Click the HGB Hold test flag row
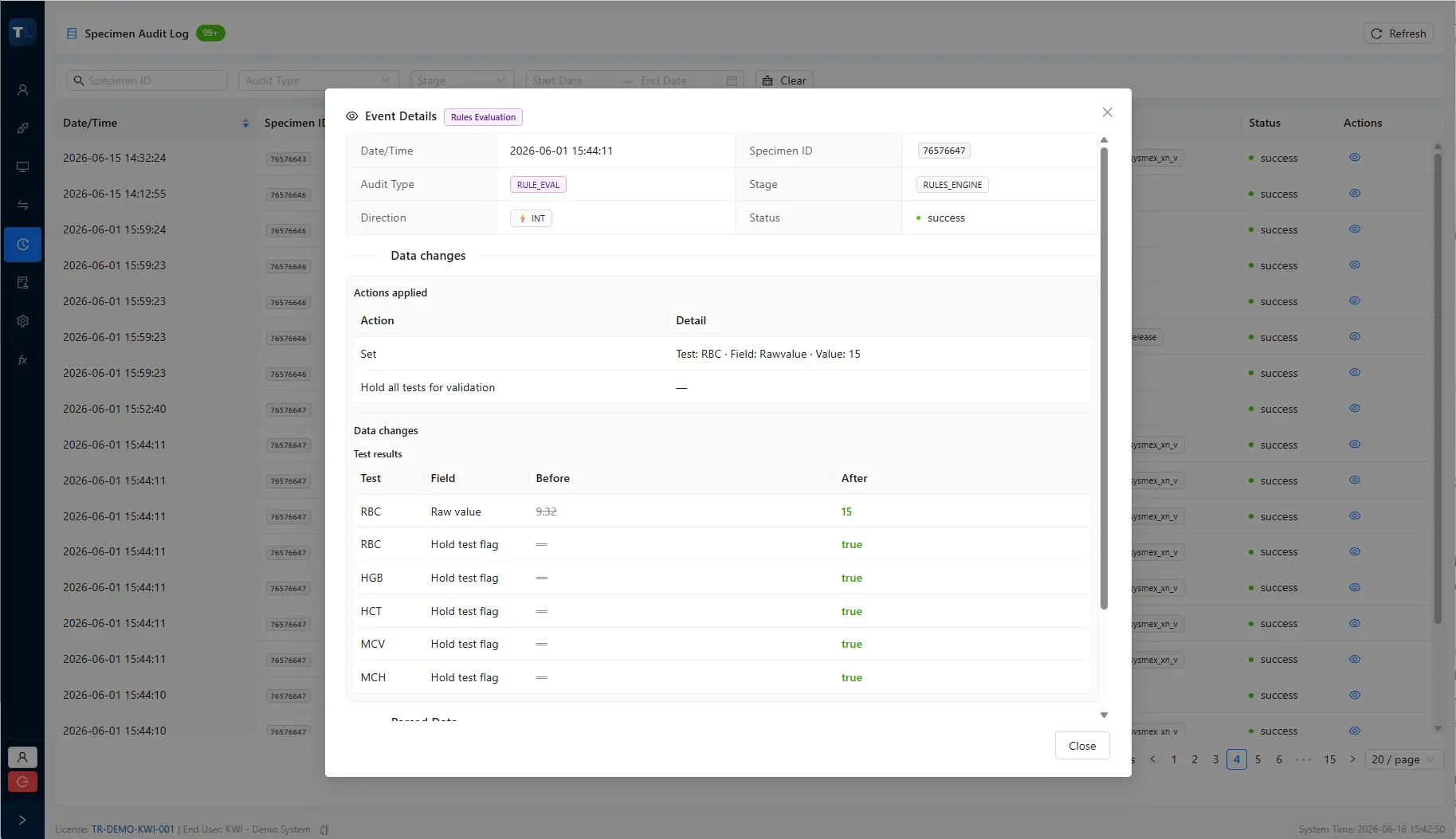1456x839 pixels. click(722, 578)
